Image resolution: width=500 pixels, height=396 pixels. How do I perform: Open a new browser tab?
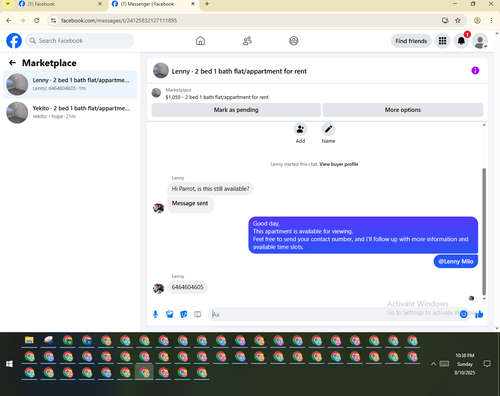point(207,4)
